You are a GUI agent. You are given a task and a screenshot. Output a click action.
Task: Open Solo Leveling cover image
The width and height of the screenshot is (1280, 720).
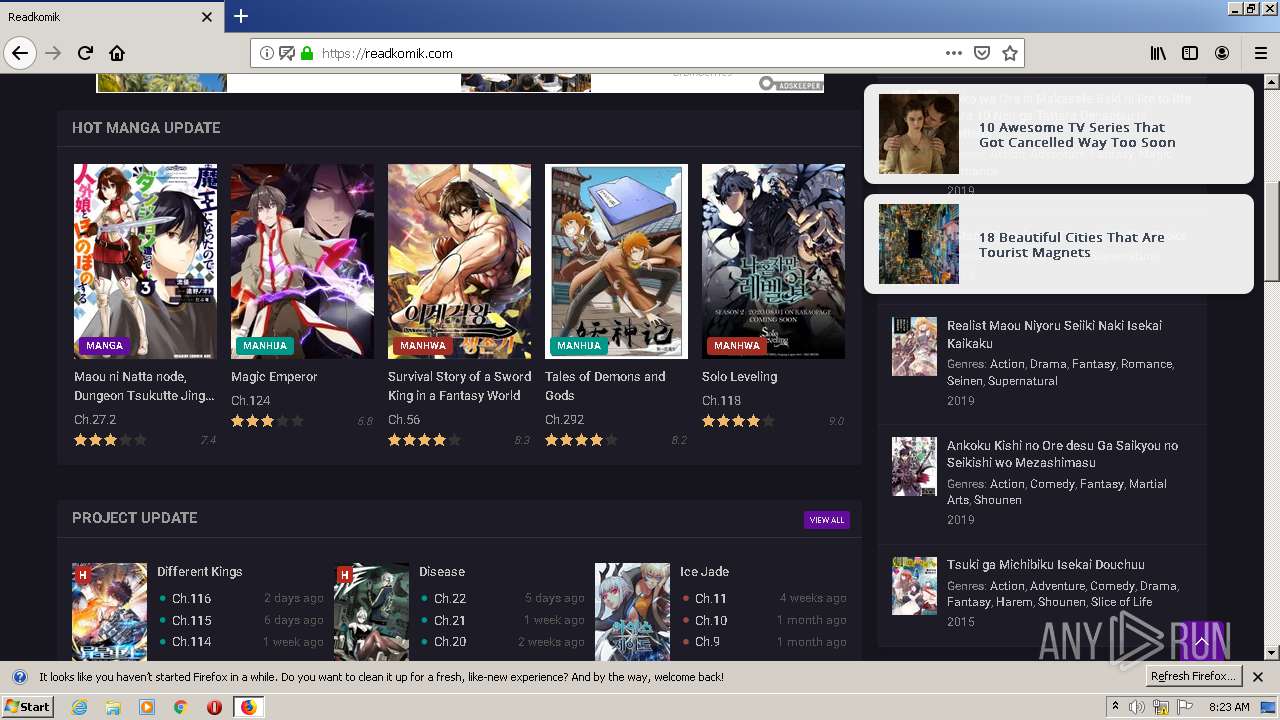(773, 261)
